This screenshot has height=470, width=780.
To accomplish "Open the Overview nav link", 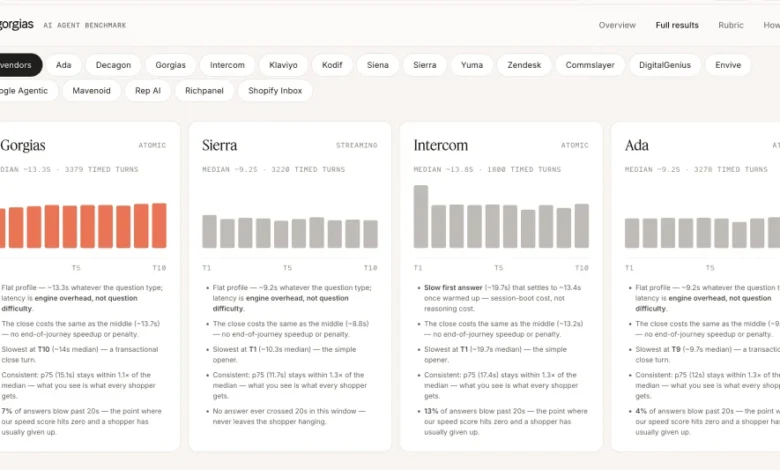I will point(617,25).
